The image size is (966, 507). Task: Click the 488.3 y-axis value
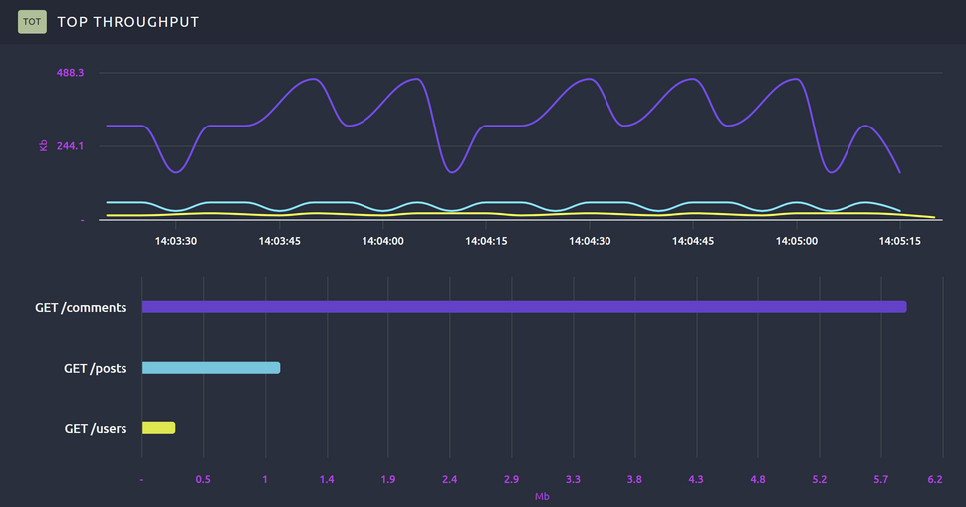69,73
